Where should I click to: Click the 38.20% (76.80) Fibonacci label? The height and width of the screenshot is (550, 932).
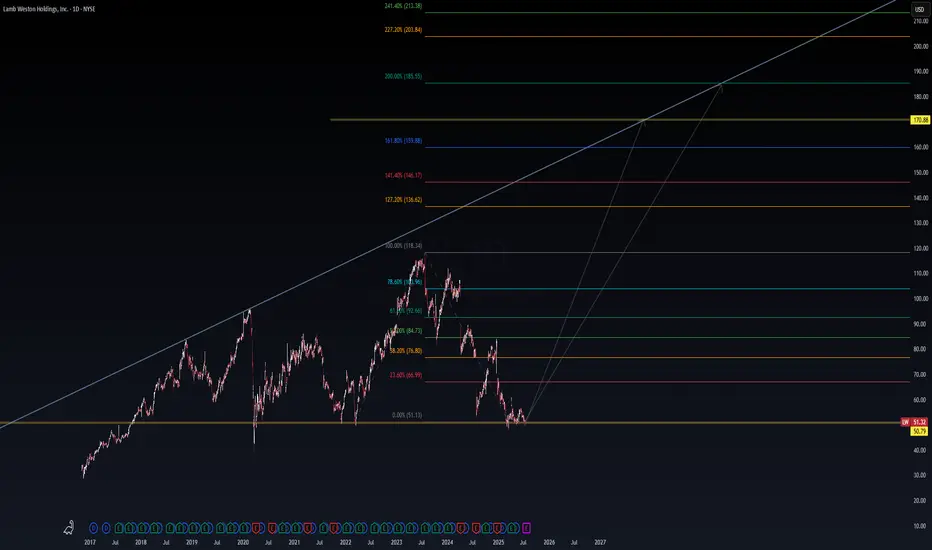click(x=406, y=351)
